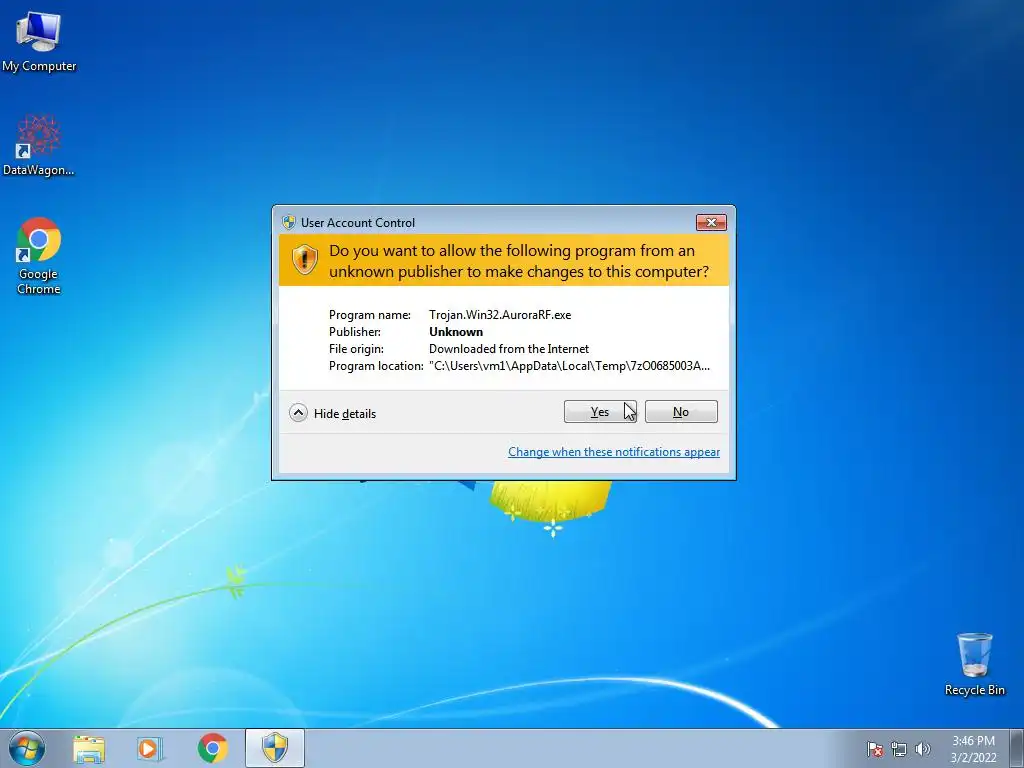Close the User Account Control dialog

pyautogui.click(x=711, y=223)
